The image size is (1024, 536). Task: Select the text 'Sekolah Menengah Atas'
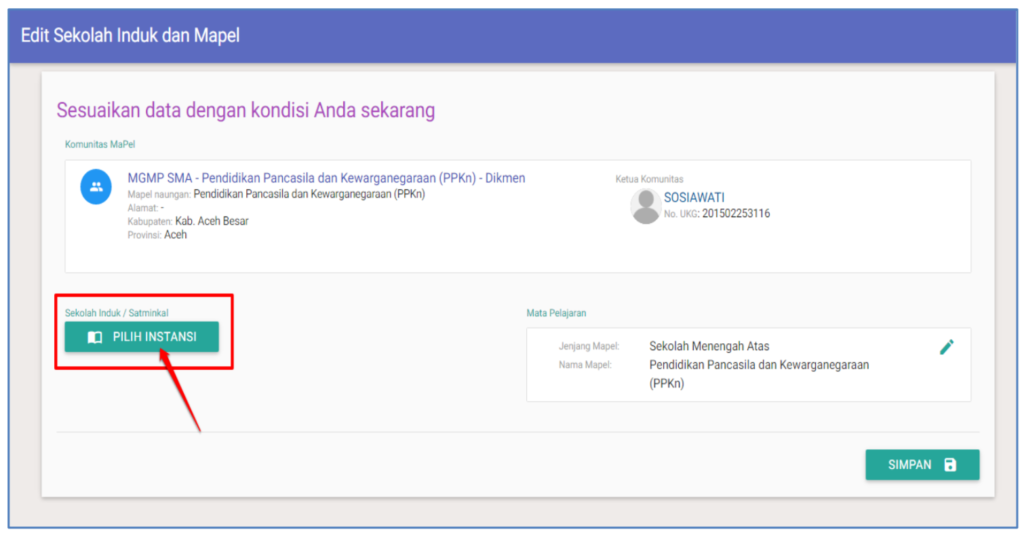[x=709, y=346]
